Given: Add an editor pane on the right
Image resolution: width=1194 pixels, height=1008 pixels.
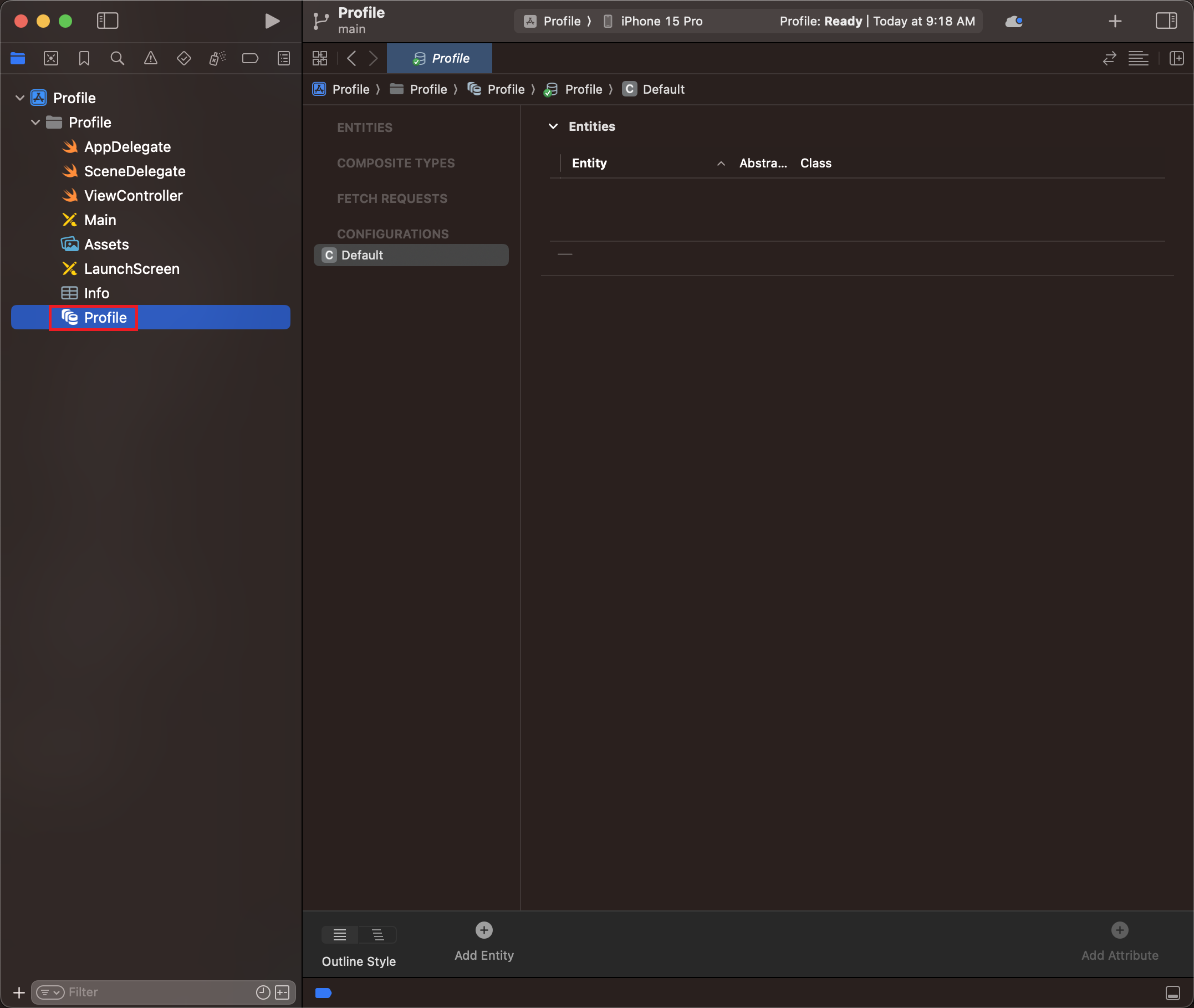Looking at the screenshot, I should coord(1176,58).
